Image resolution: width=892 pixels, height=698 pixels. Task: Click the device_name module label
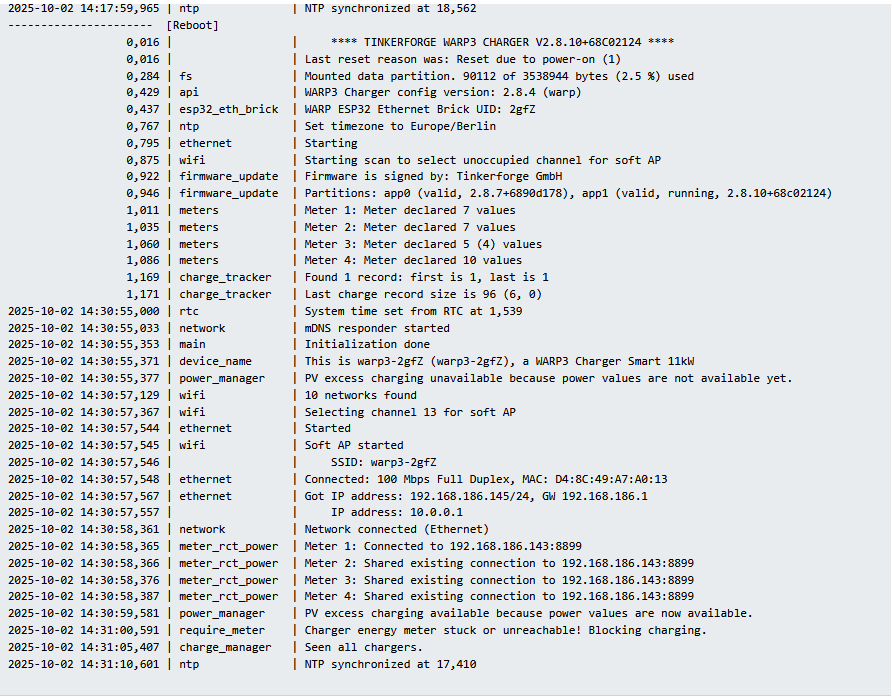pos(216,361)
